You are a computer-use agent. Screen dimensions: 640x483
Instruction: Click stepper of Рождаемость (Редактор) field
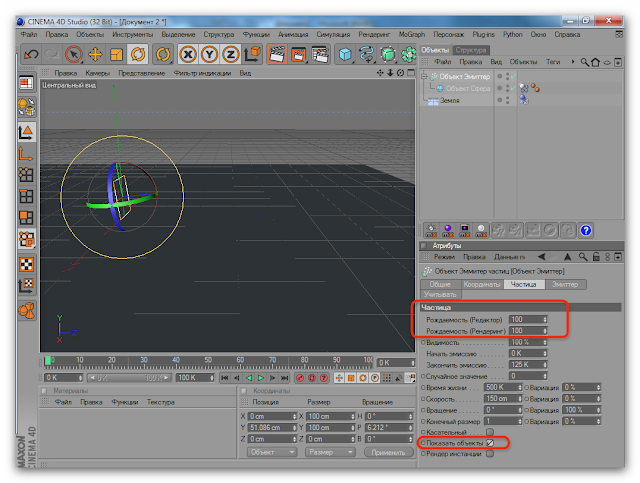pos(545,319)
